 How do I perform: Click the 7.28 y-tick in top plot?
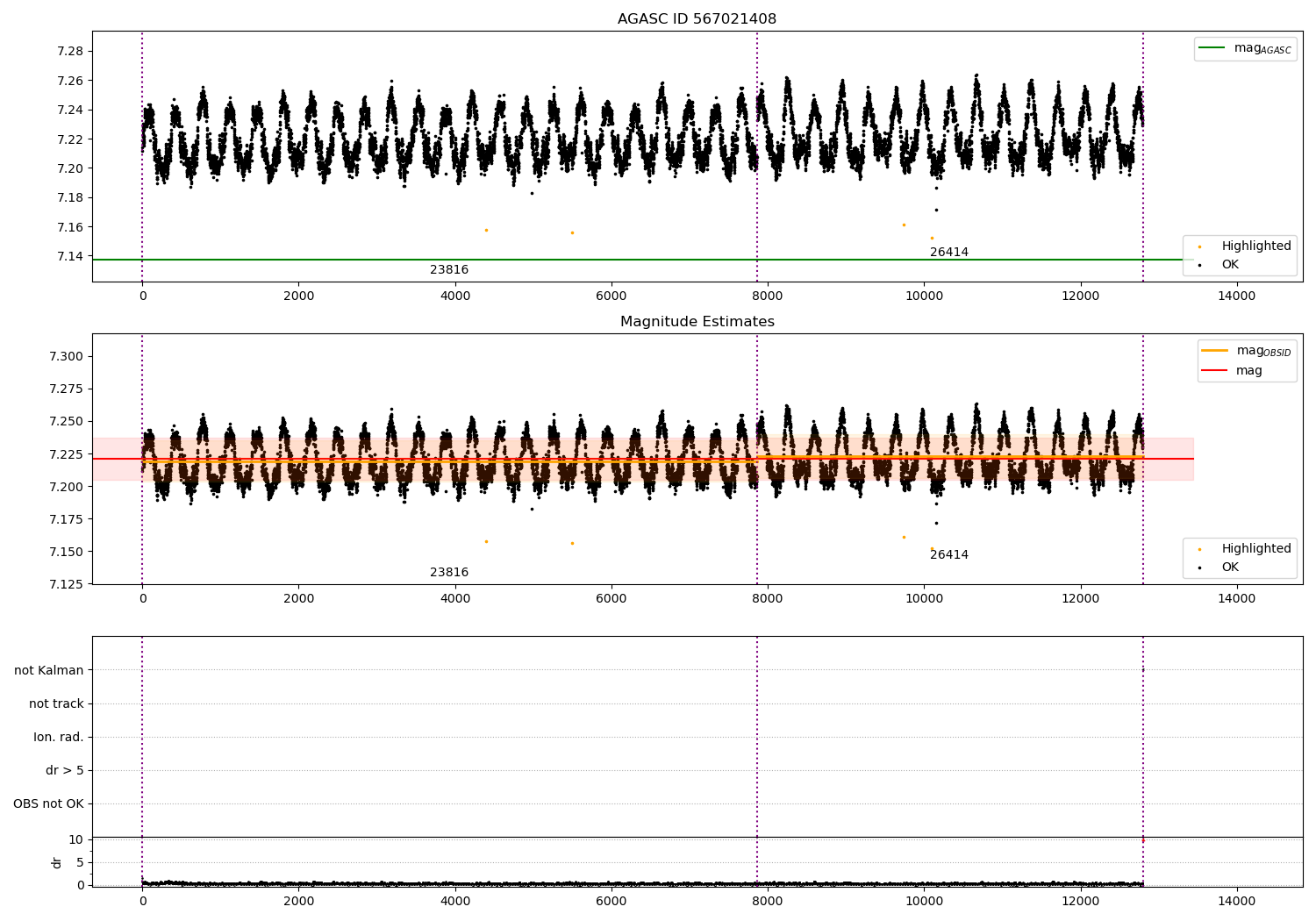pos(70,52)
